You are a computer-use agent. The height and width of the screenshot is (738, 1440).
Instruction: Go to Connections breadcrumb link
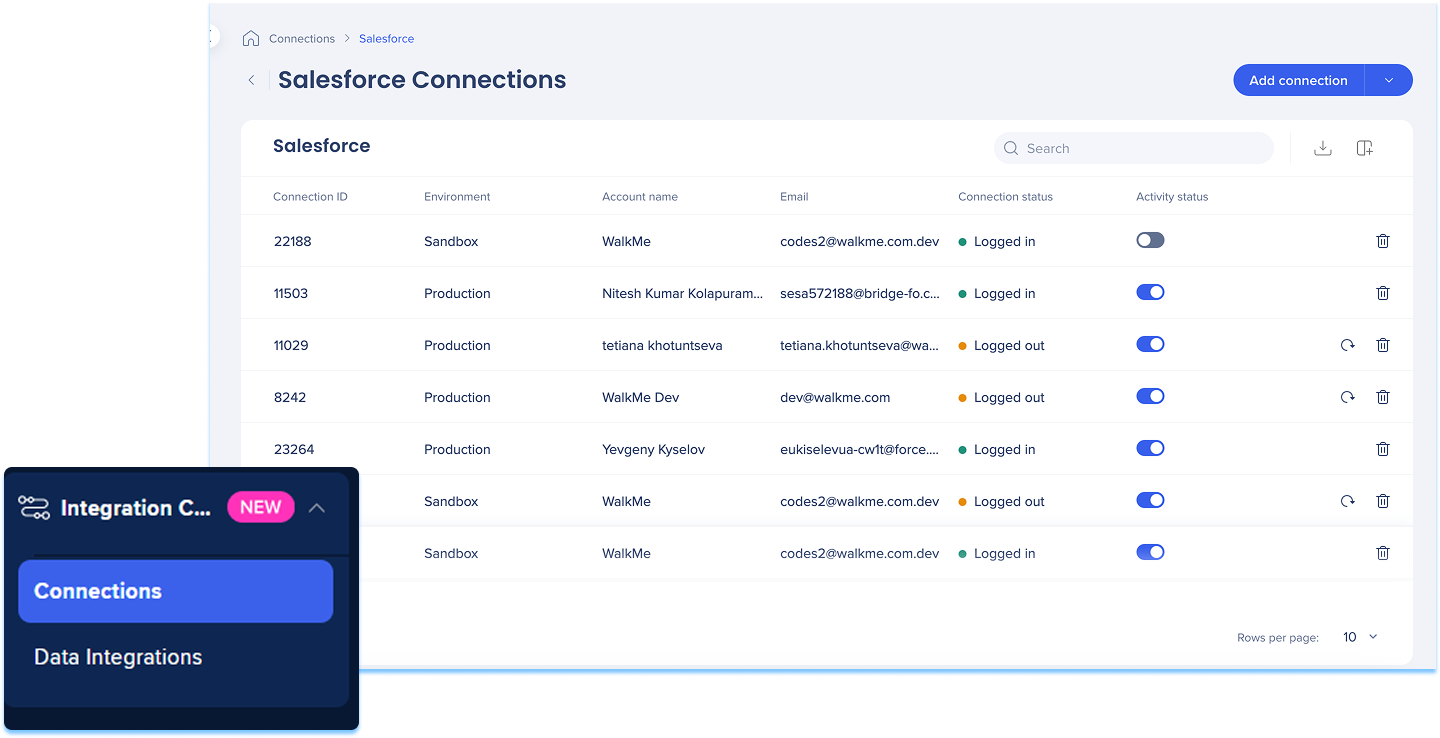[x=302, y=39]
